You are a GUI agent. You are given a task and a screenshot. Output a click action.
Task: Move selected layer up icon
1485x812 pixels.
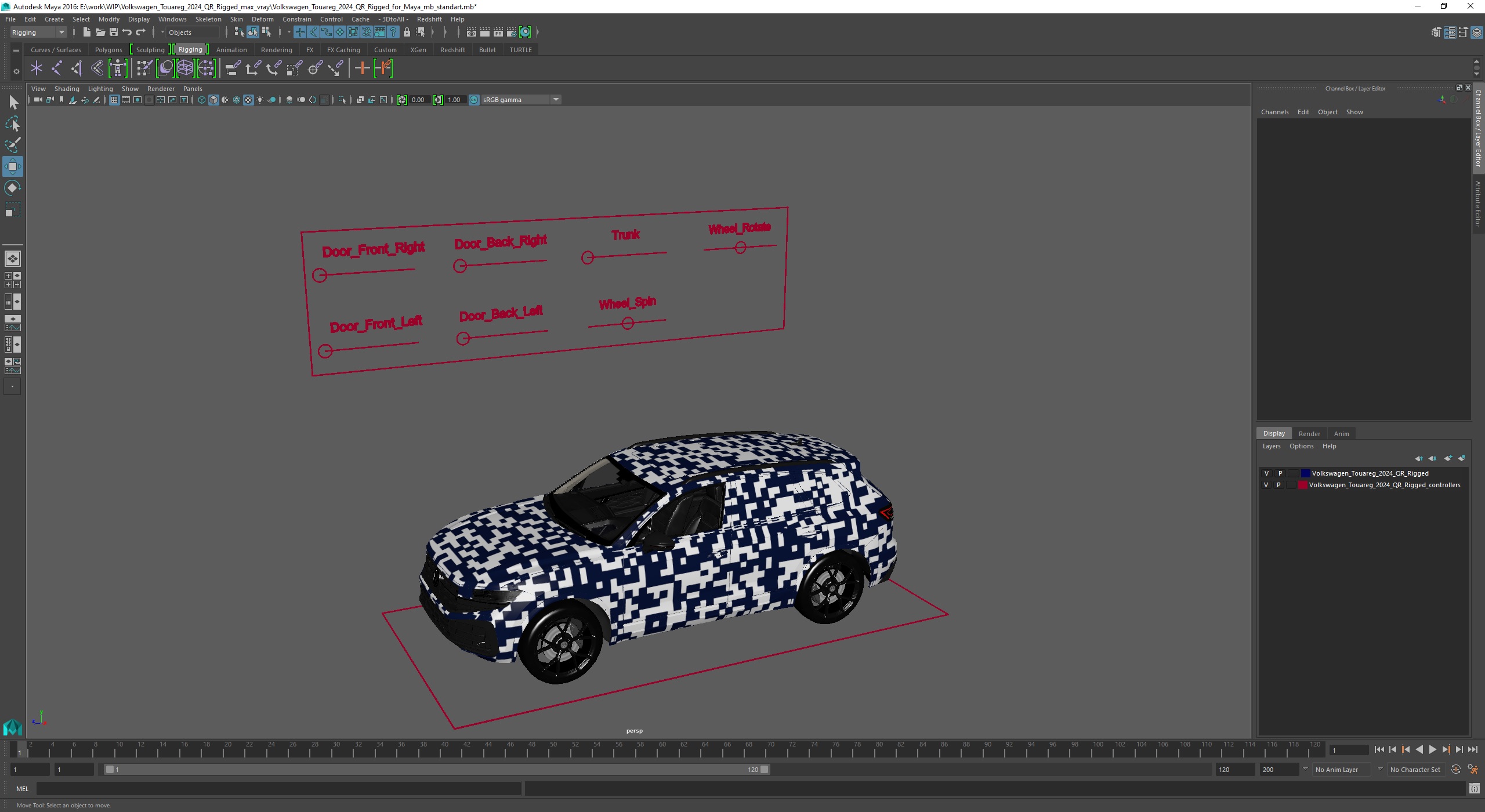point(1419,458)
